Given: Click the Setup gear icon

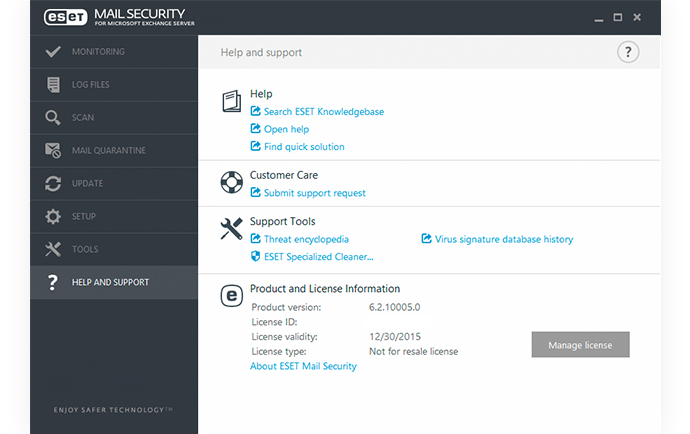Looking at the screenshot, I should tap(53, 217).
